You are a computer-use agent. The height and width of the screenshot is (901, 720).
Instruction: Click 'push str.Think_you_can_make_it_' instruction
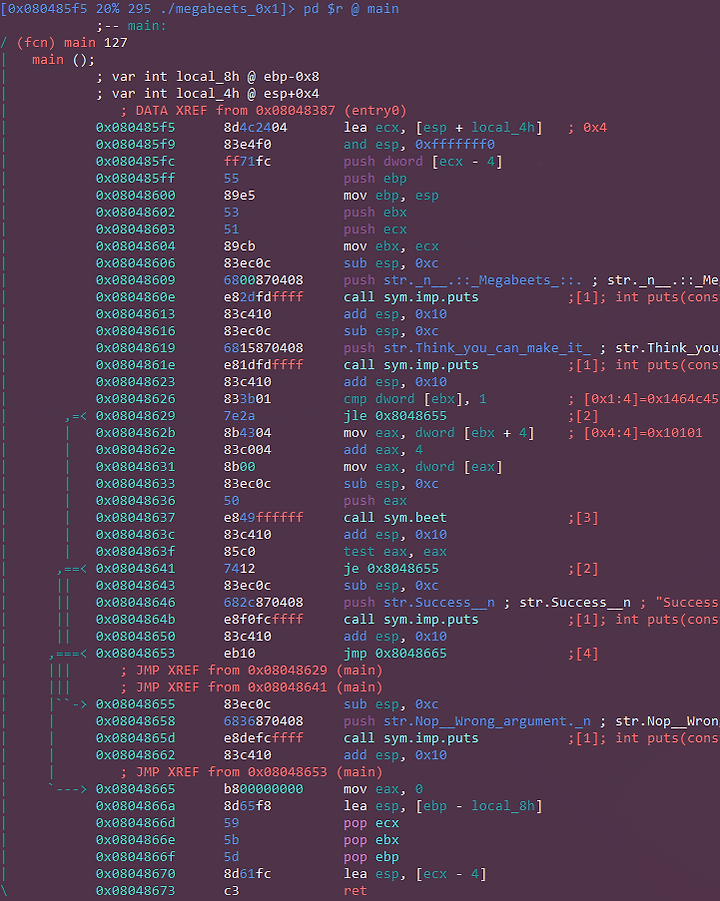(x=467, y=348)
